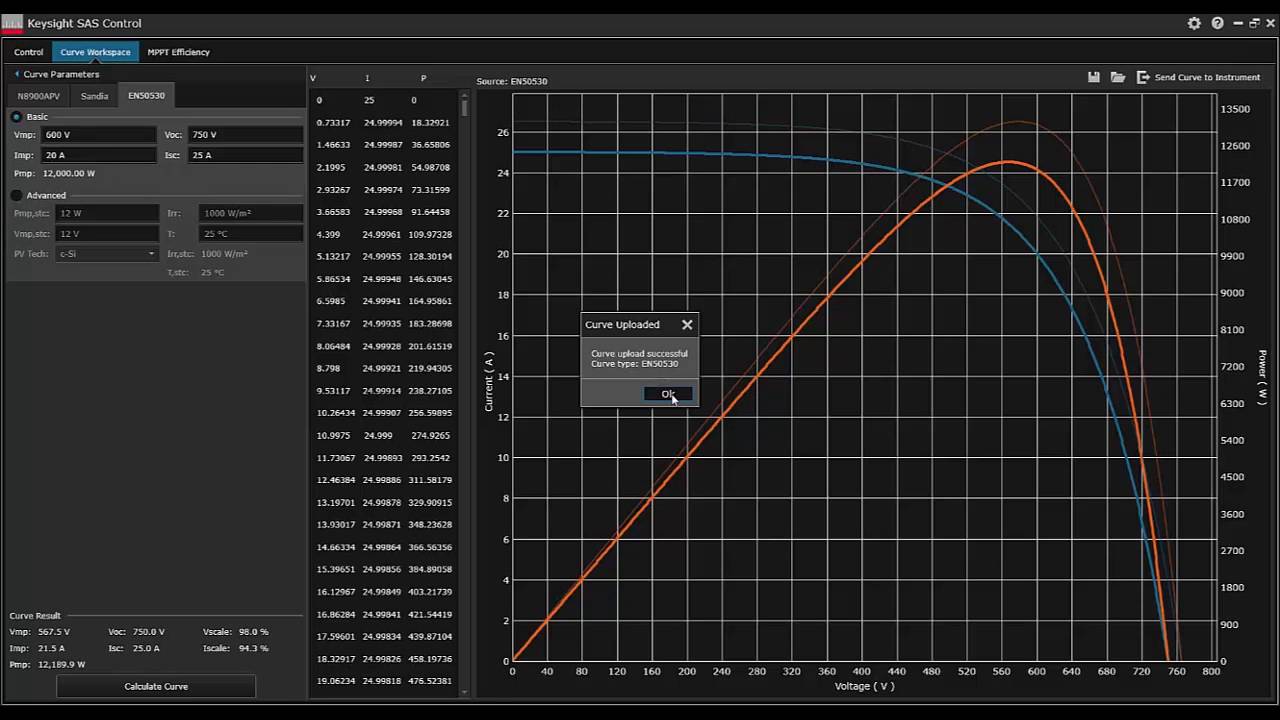Click the I column header in data table
The height and width of the screenshot is (720, 1280).
click(367, 78)
